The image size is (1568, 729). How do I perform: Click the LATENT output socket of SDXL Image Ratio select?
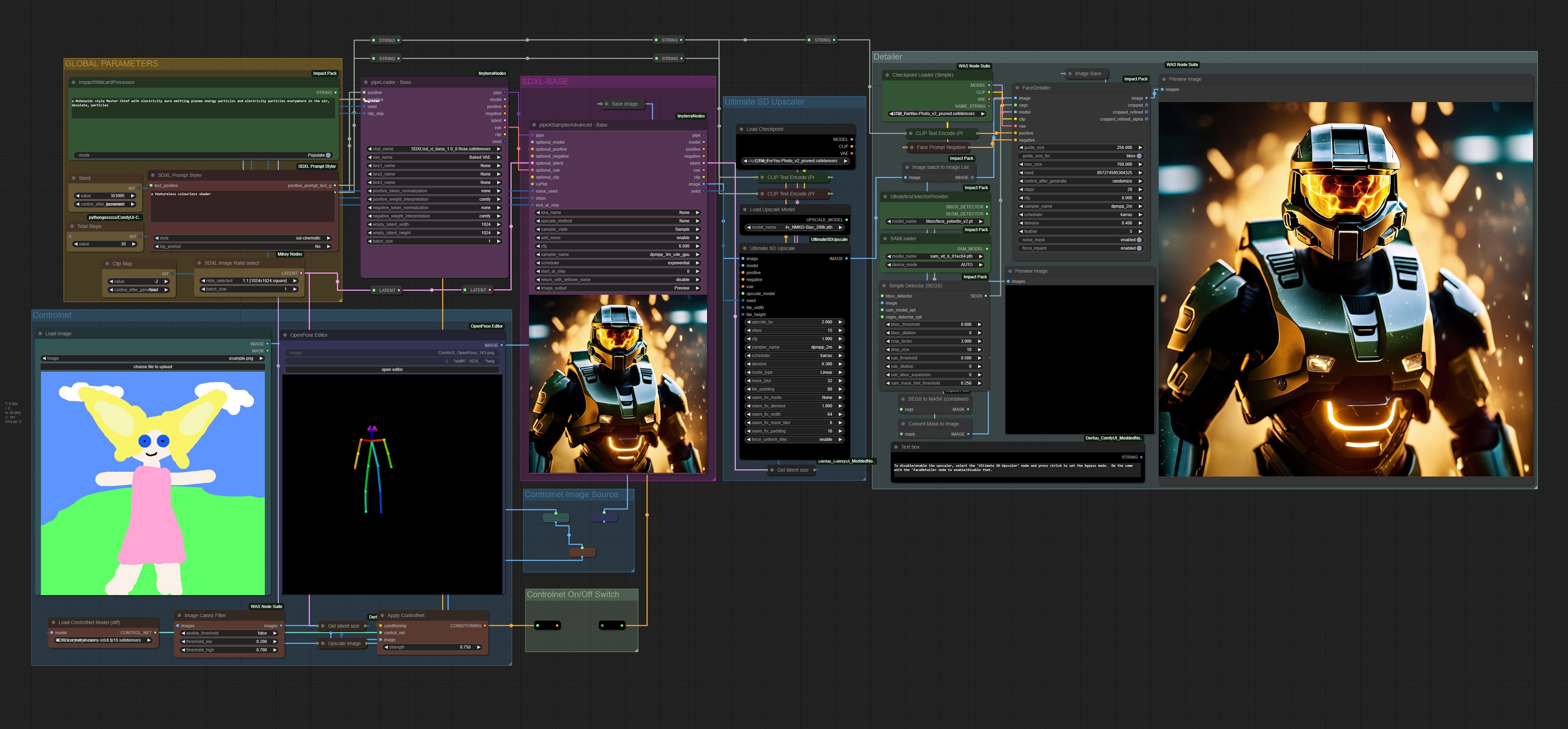(x=301, y=273)
